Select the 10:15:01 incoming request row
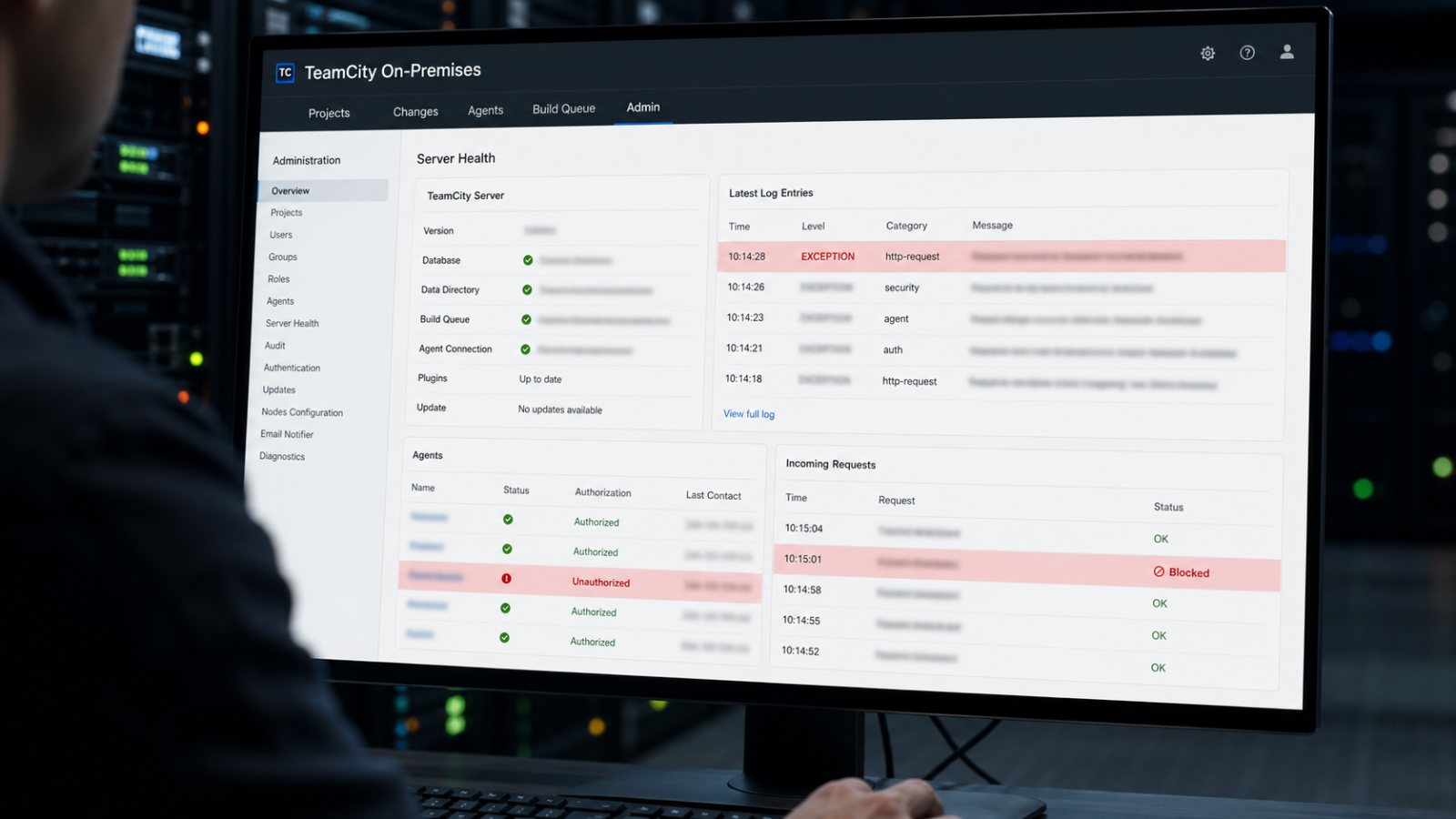1456x819 pixels. point(1026,566)
